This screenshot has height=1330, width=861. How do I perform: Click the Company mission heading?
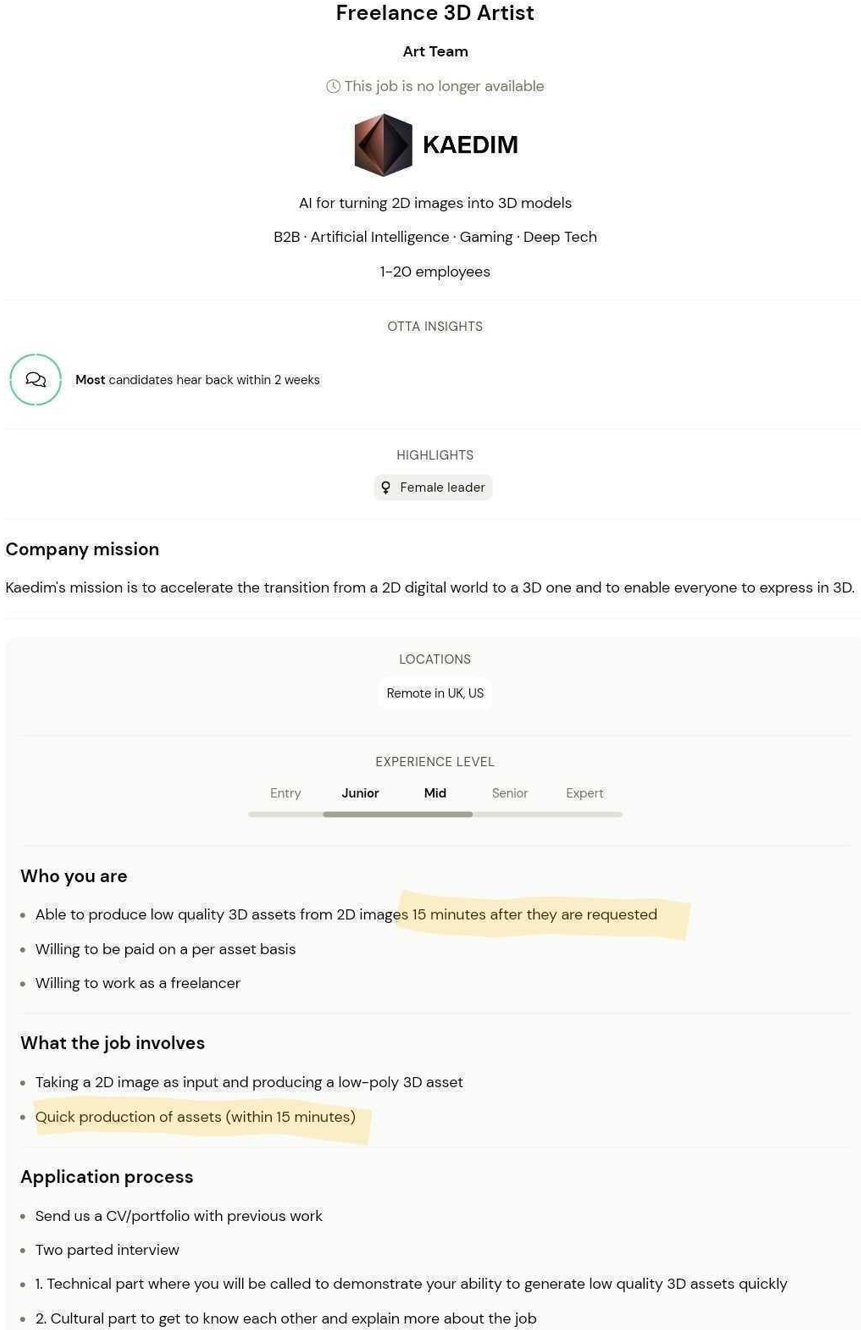[x=82, y=549]
